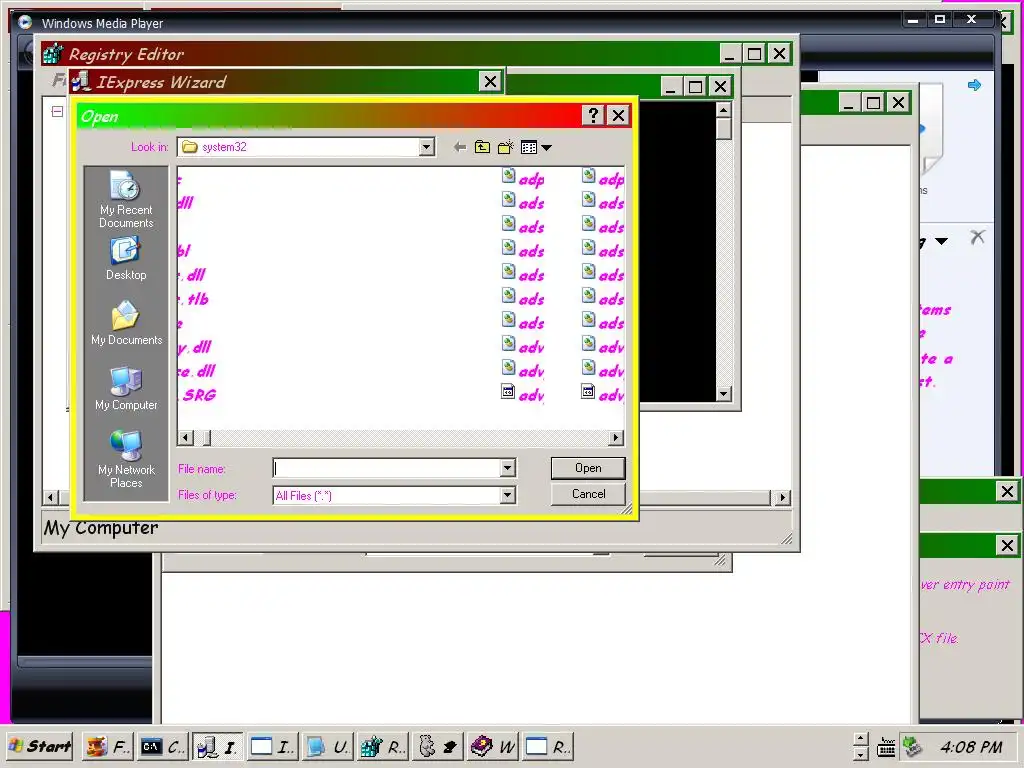The image size is (1024, 768).
Task: Click the blue forward arrow icon at right
Action: pyautogui.click(x=974, y=85)
